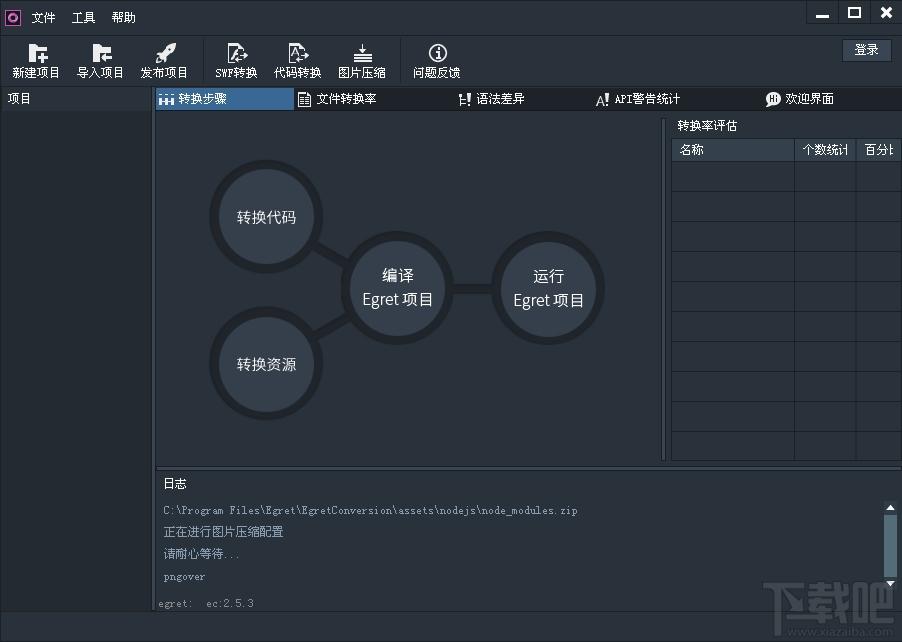Open the SWF转换 conversion tool
This screenshot has height=642, width=902.
coord(236,60)
